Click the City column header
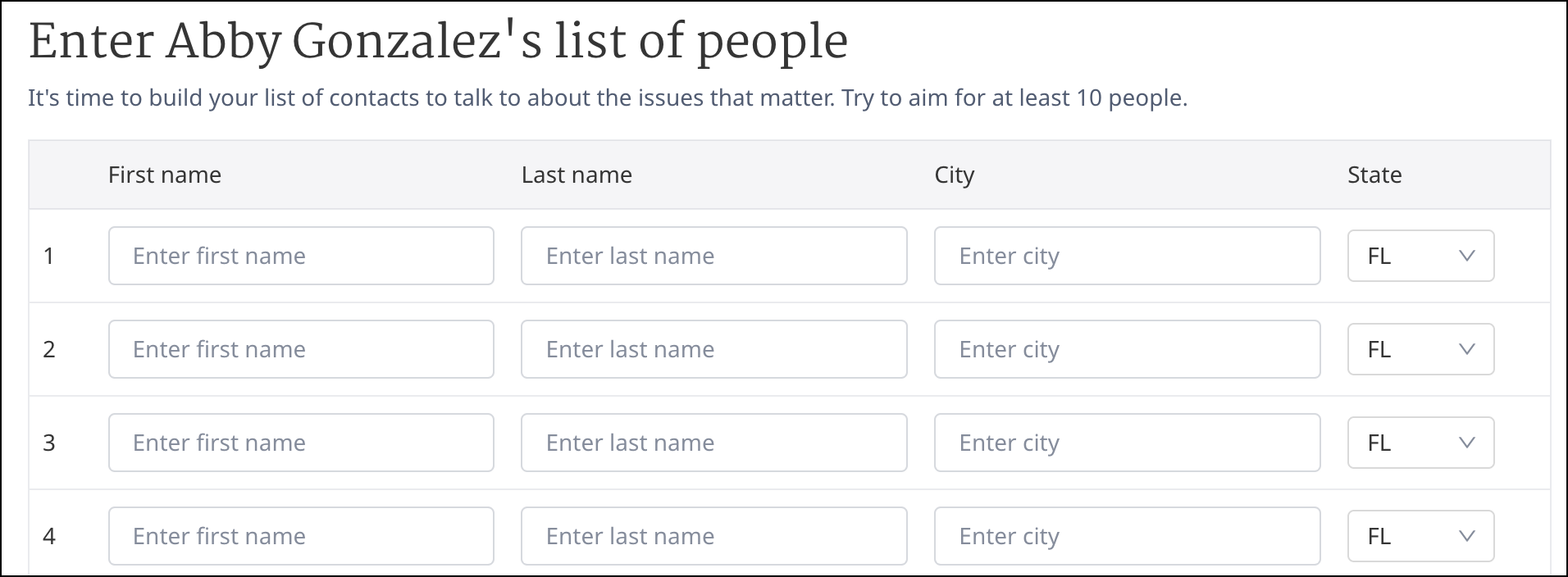Image resolution: width=1568 pixels, height=577 pixels. tap(955, 175)
